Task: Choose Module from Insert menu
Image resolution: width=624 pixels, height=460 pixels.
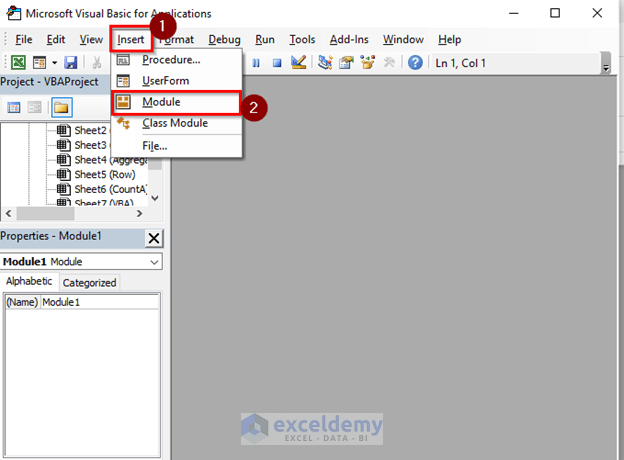Action: [177, 102]
